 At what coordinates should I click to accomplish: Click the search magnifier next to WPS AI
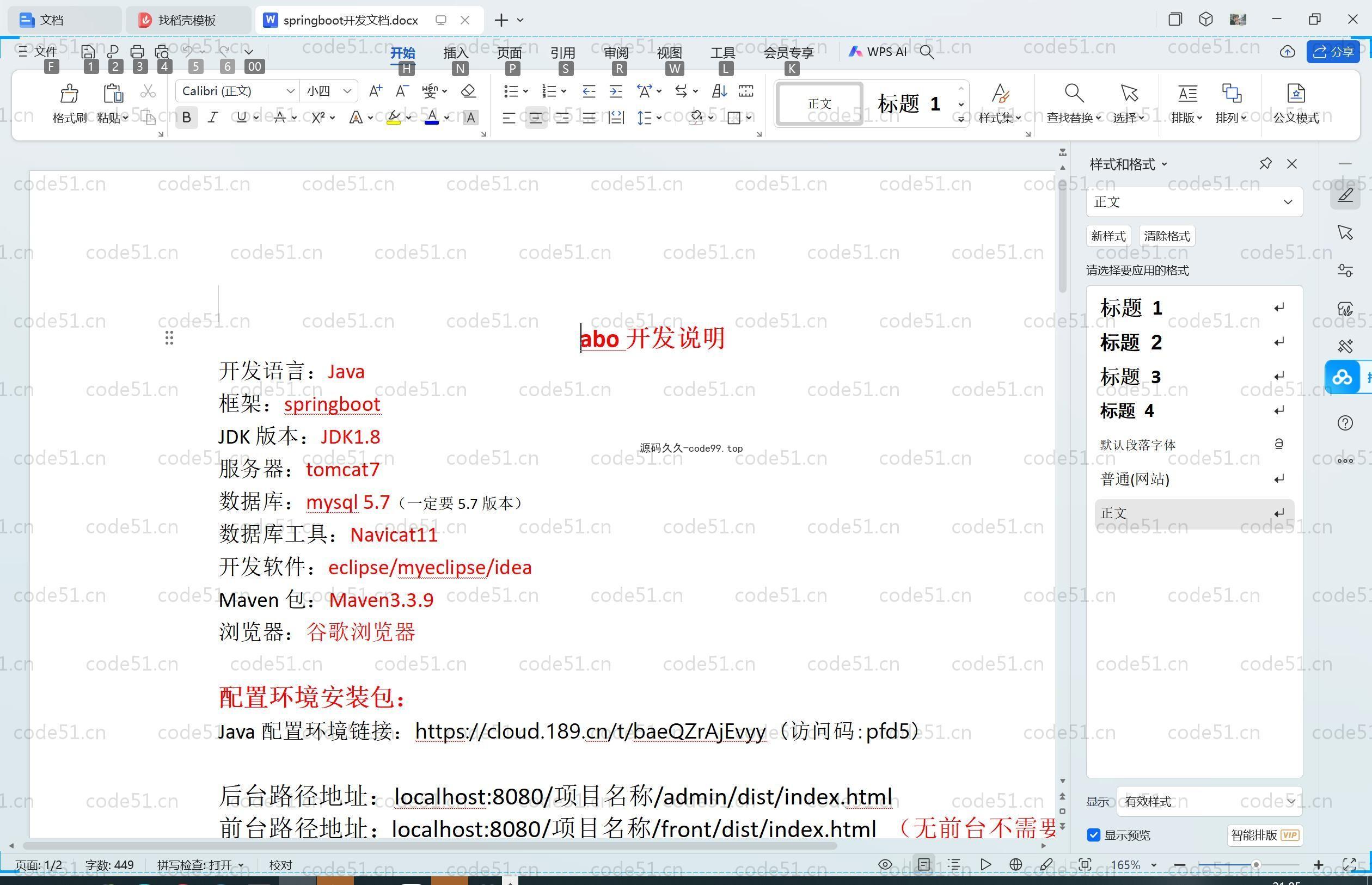pos(927,52)
